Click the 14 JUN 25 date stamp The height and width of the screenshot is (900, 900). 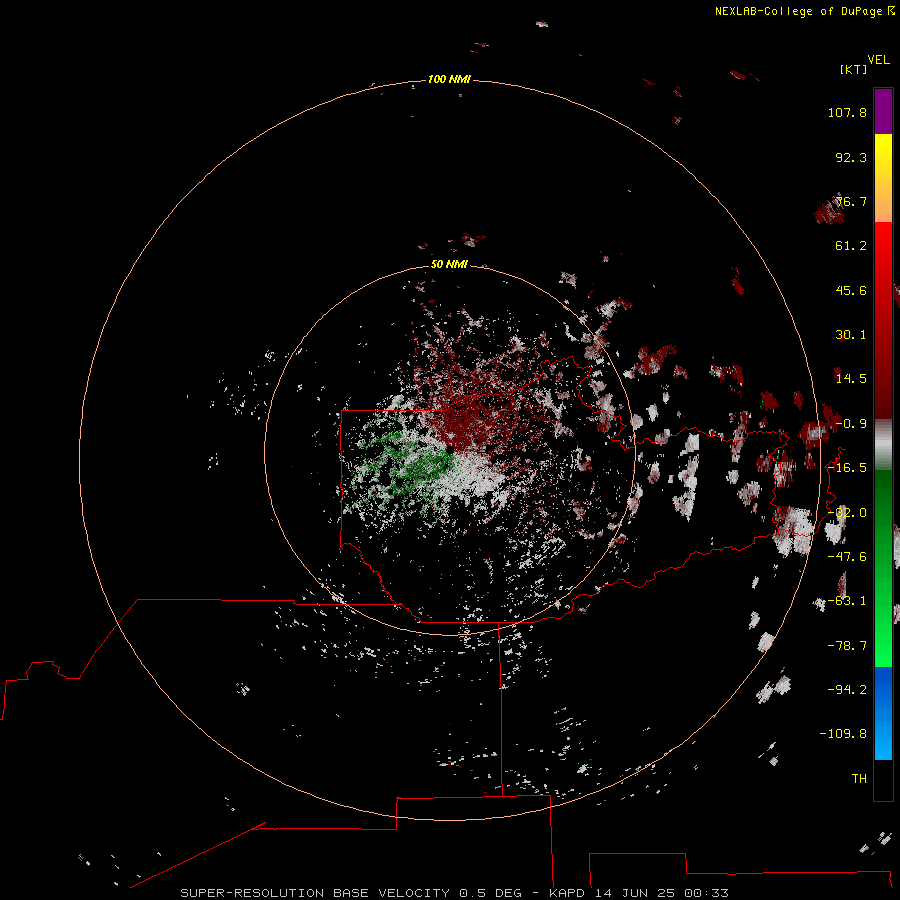(x=635, y=893)
